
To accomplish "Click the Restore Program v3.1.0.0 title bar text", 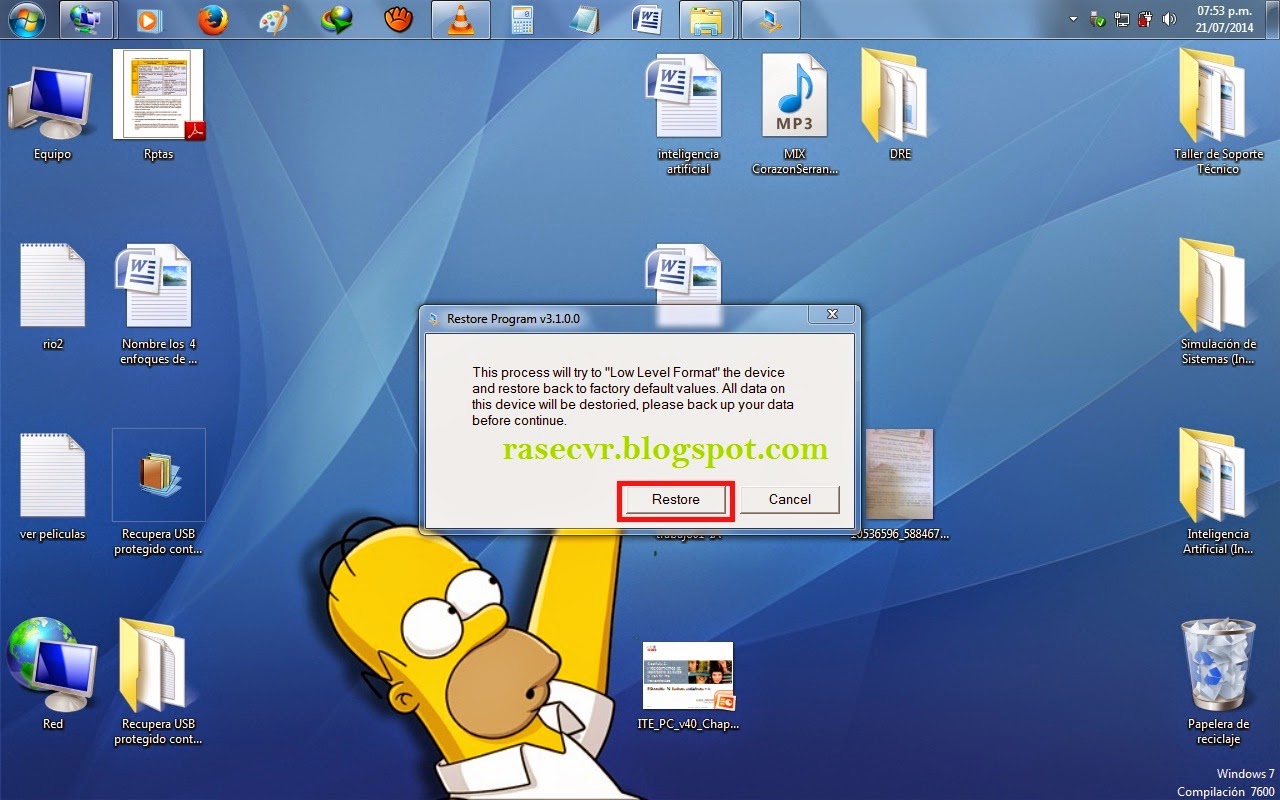I will click(513, 319).
